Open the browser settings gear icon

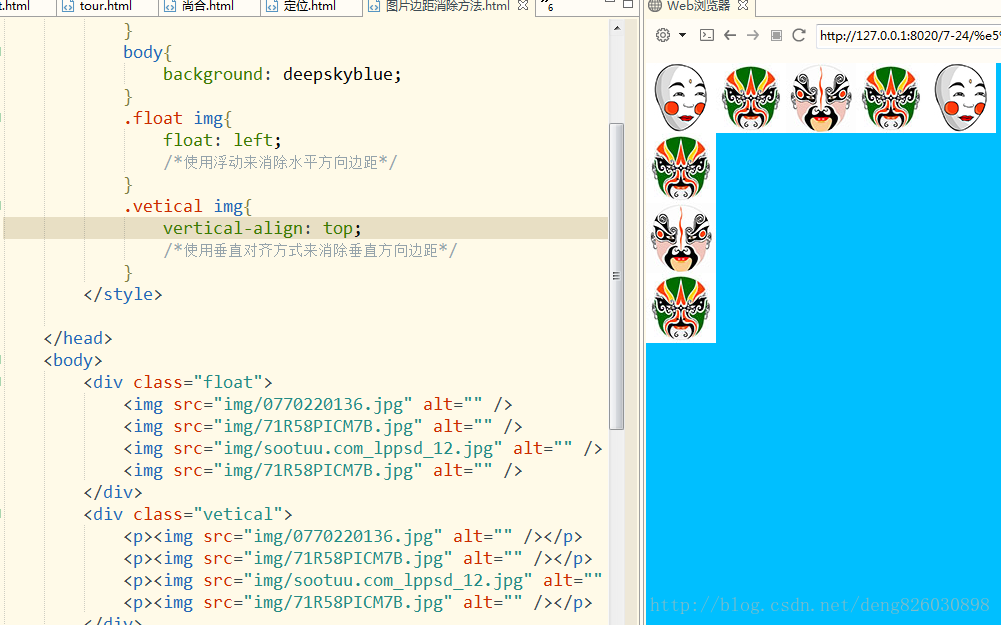663,35
